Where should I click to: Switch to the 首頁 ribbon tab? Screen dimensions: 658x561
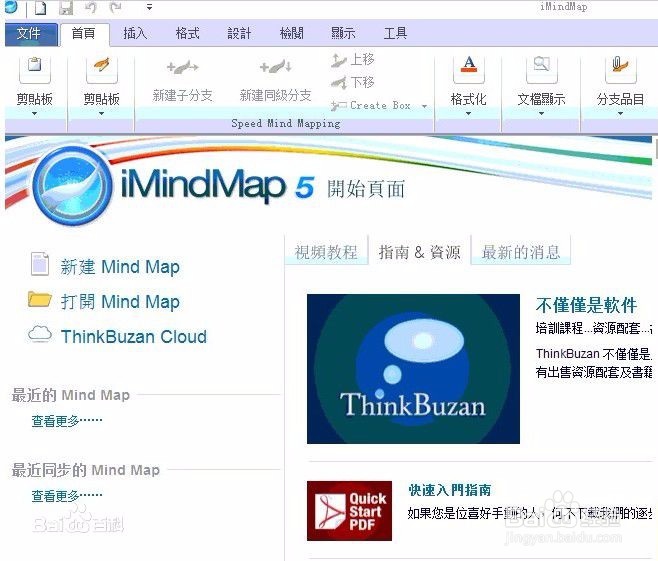(x=84, y=34)
